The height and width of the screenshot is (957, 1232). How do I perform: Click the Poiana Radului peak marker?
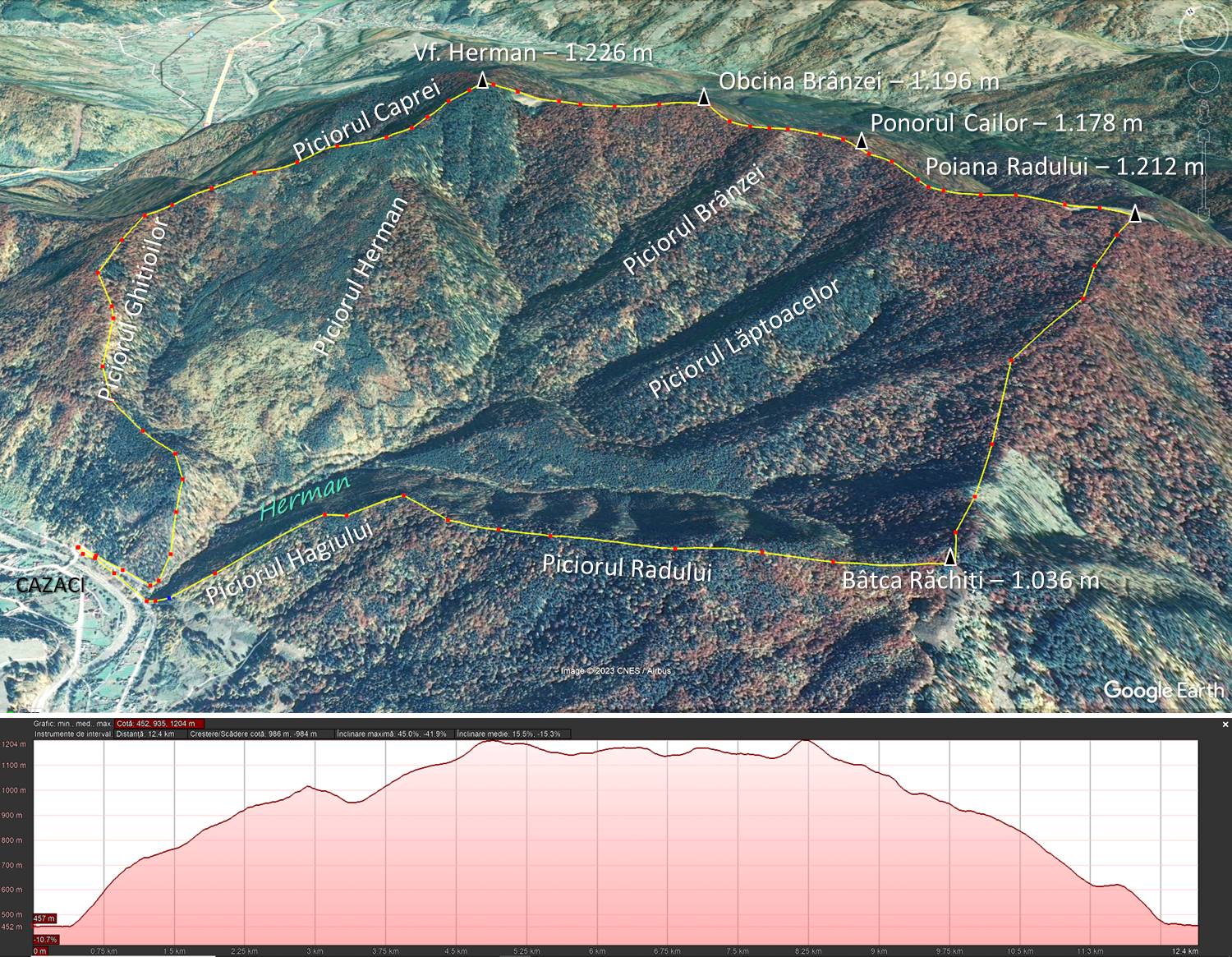[1134, 214]
